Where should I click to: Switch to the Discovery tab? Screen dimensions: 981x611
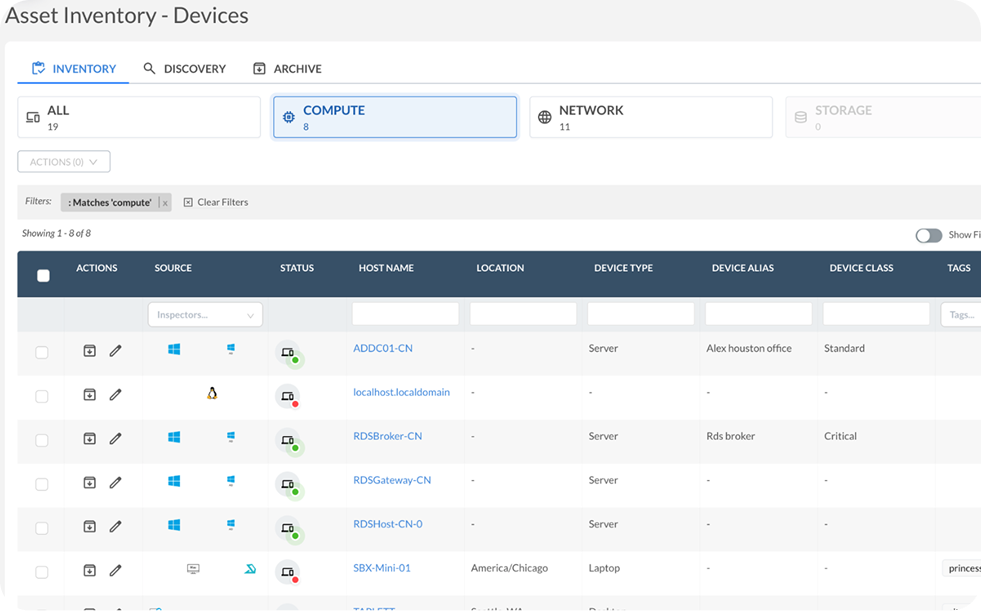coord(185,69)
